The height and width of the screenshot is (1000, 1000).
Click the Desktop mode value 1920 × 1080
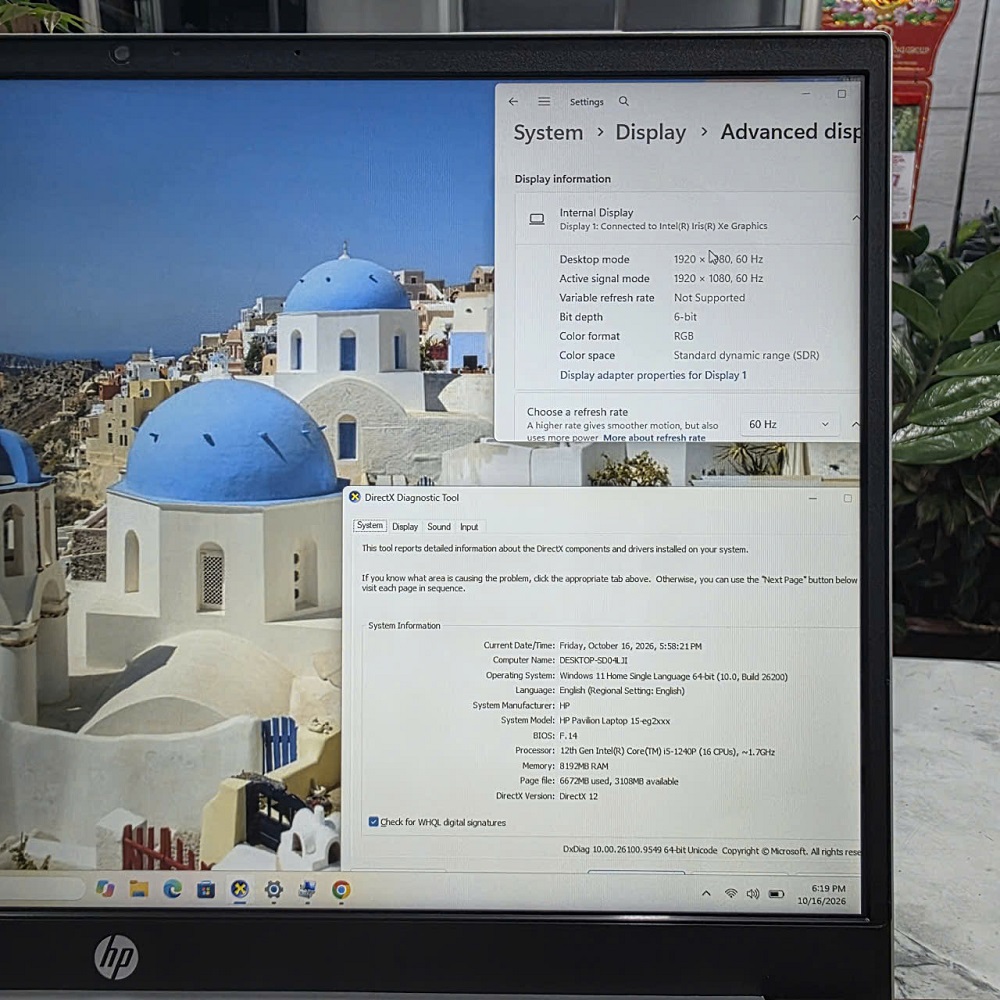718,259
